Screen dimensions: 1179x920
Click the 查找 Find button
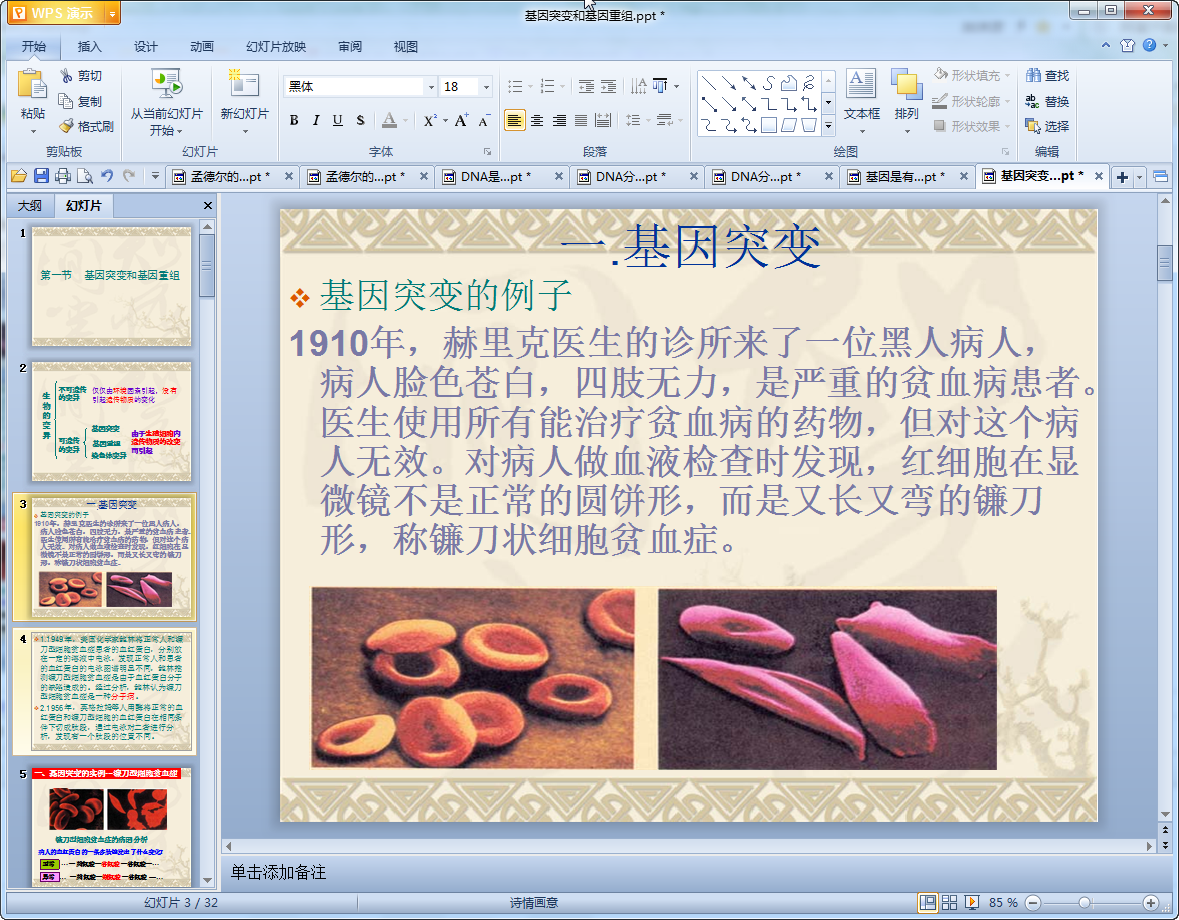click(x=1047, y=76)
